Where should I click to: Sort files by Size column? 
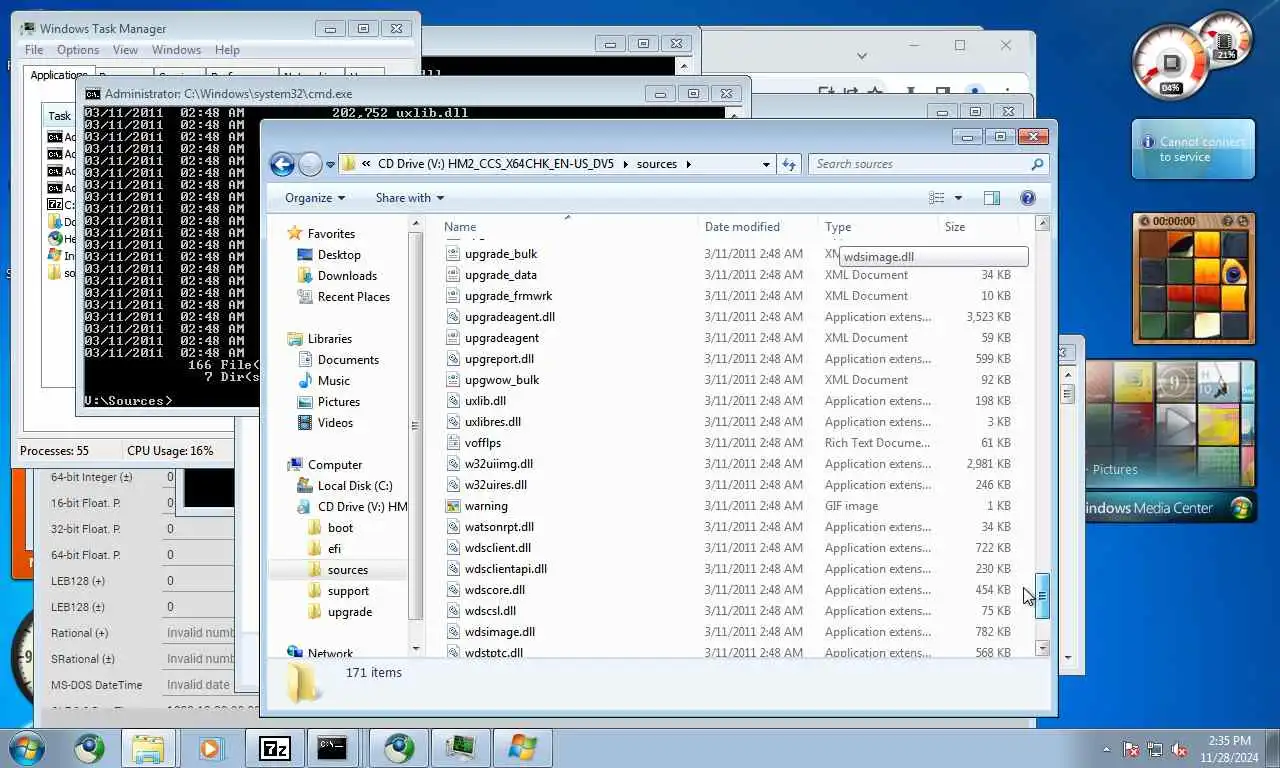click(x=977, y=227)
